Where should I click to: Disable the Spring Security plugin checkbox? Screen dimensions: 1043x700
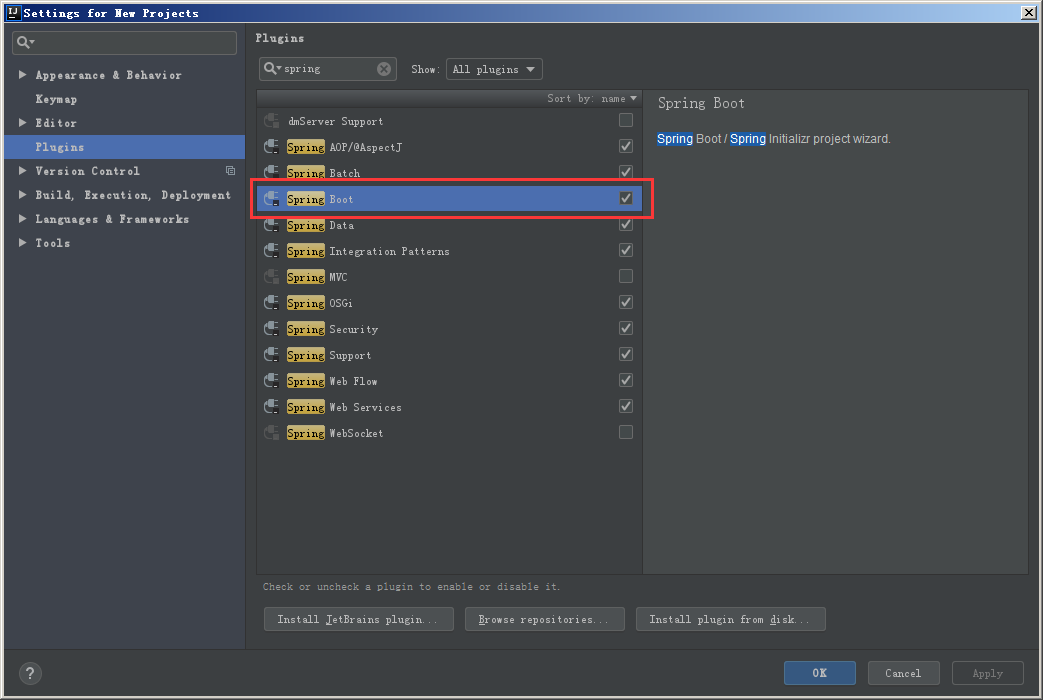626,328
